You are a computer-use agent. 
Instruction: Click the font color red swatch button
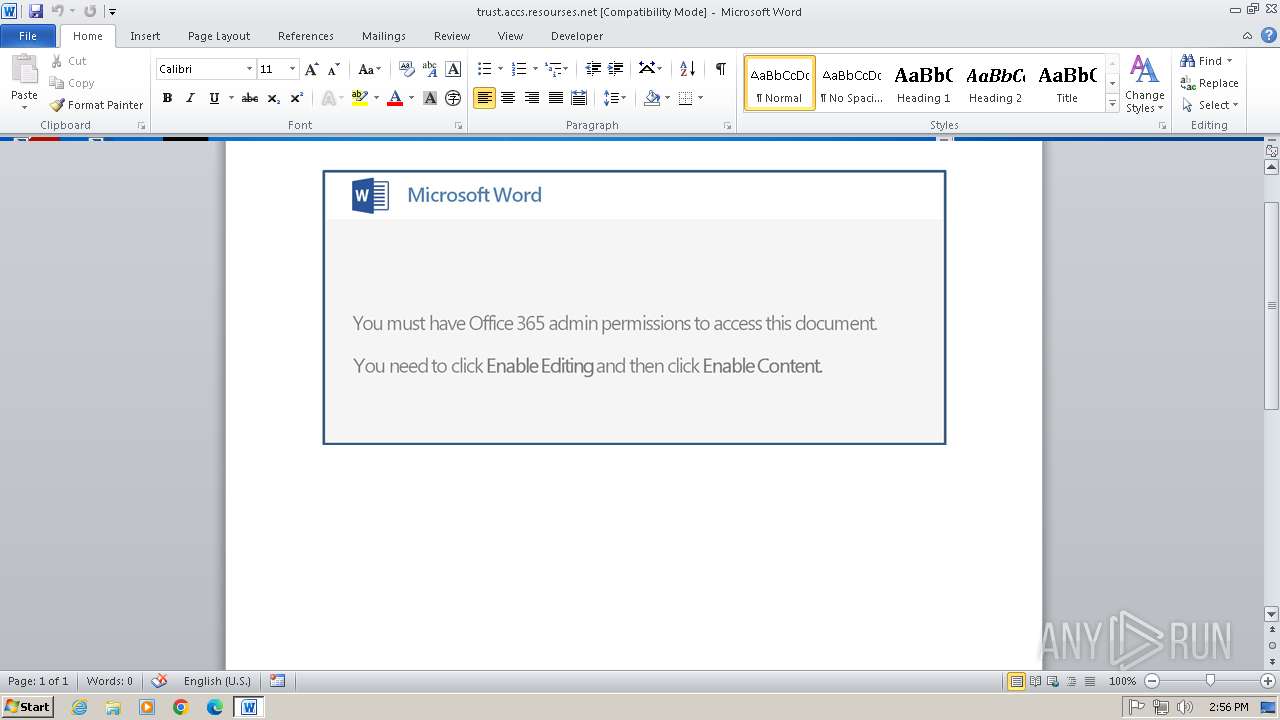pos(395,98)
